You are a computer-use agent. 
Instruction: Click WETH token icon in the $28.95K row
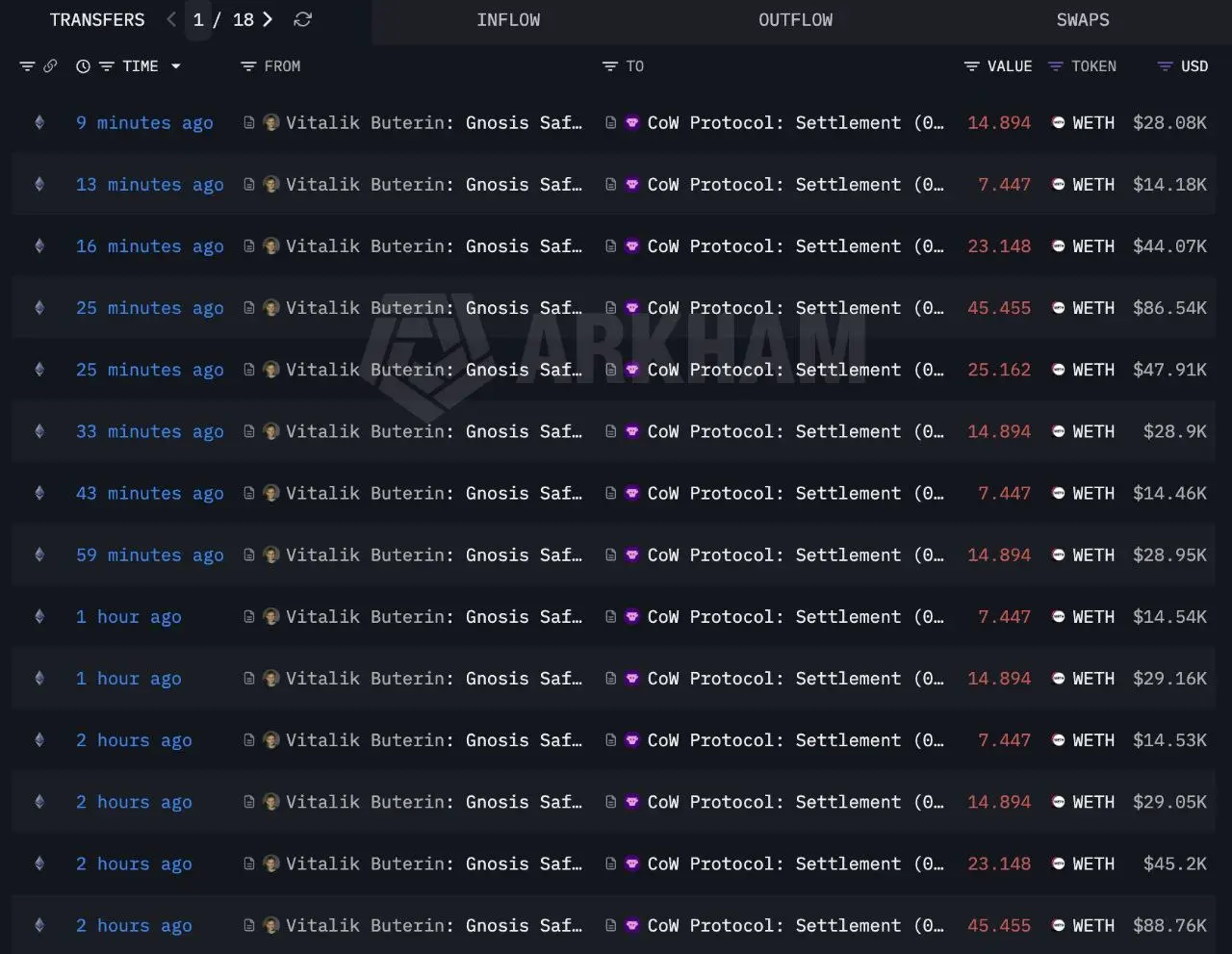click(x=1059, y=554)
